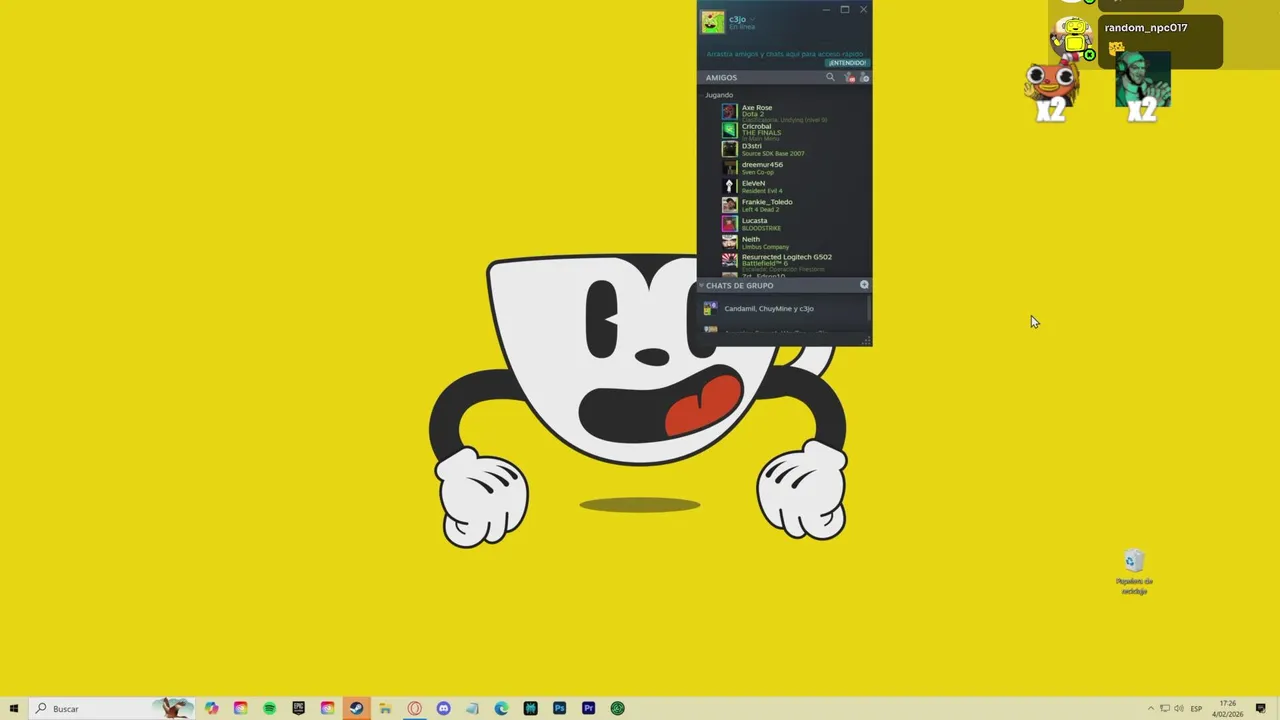
Task: Click D3stri avatar thumbnail
Action: (x=730, y=149)
